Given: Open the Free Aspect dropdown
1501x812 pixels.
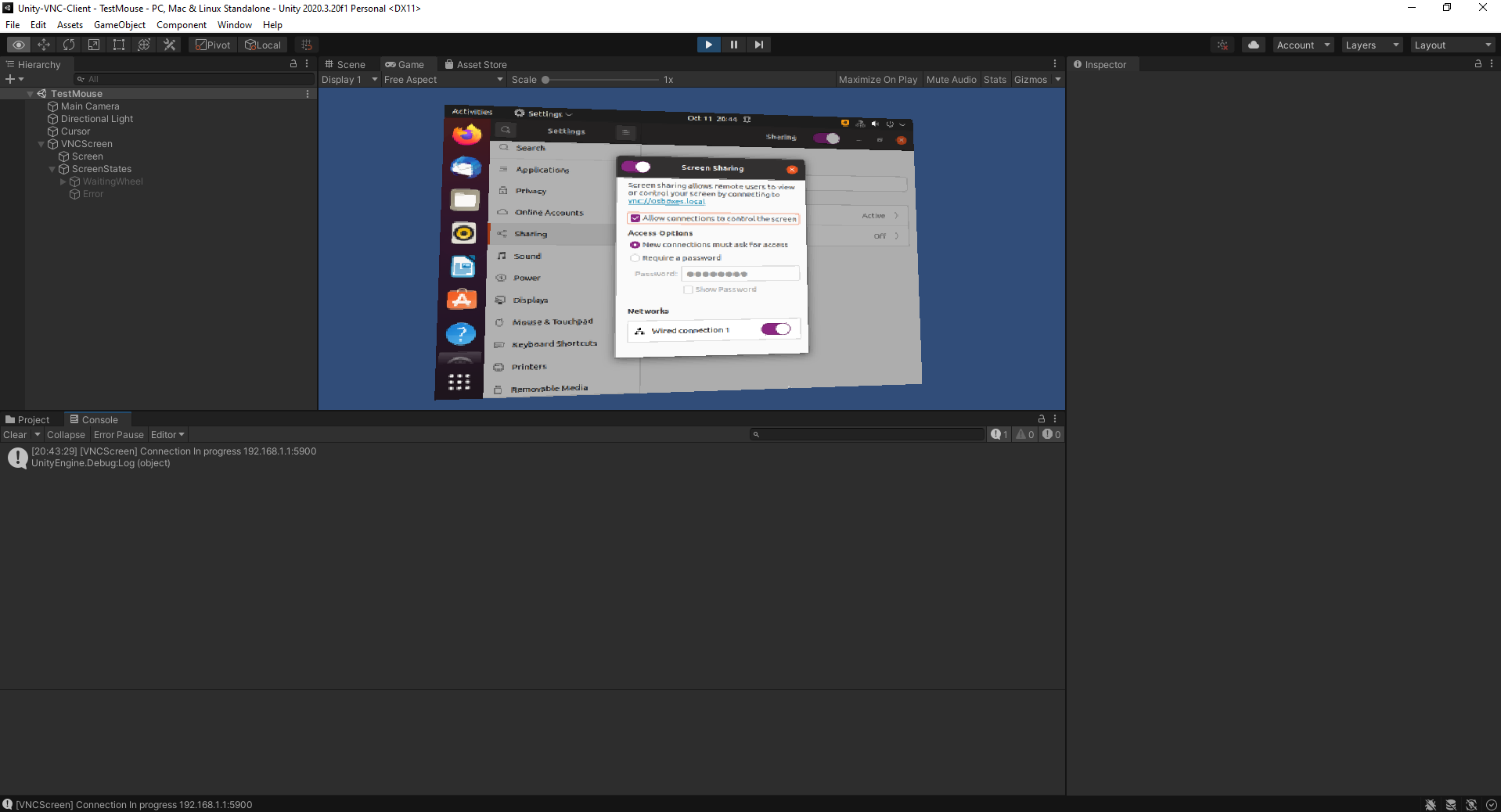Looking at the screenshot, I should 443,80.
